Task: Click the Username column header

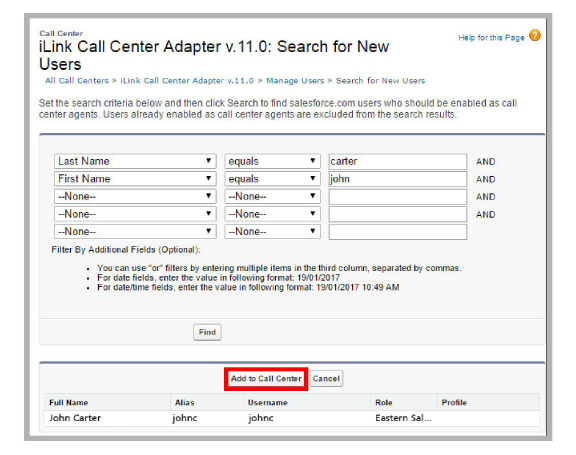Action: (267, 402)
